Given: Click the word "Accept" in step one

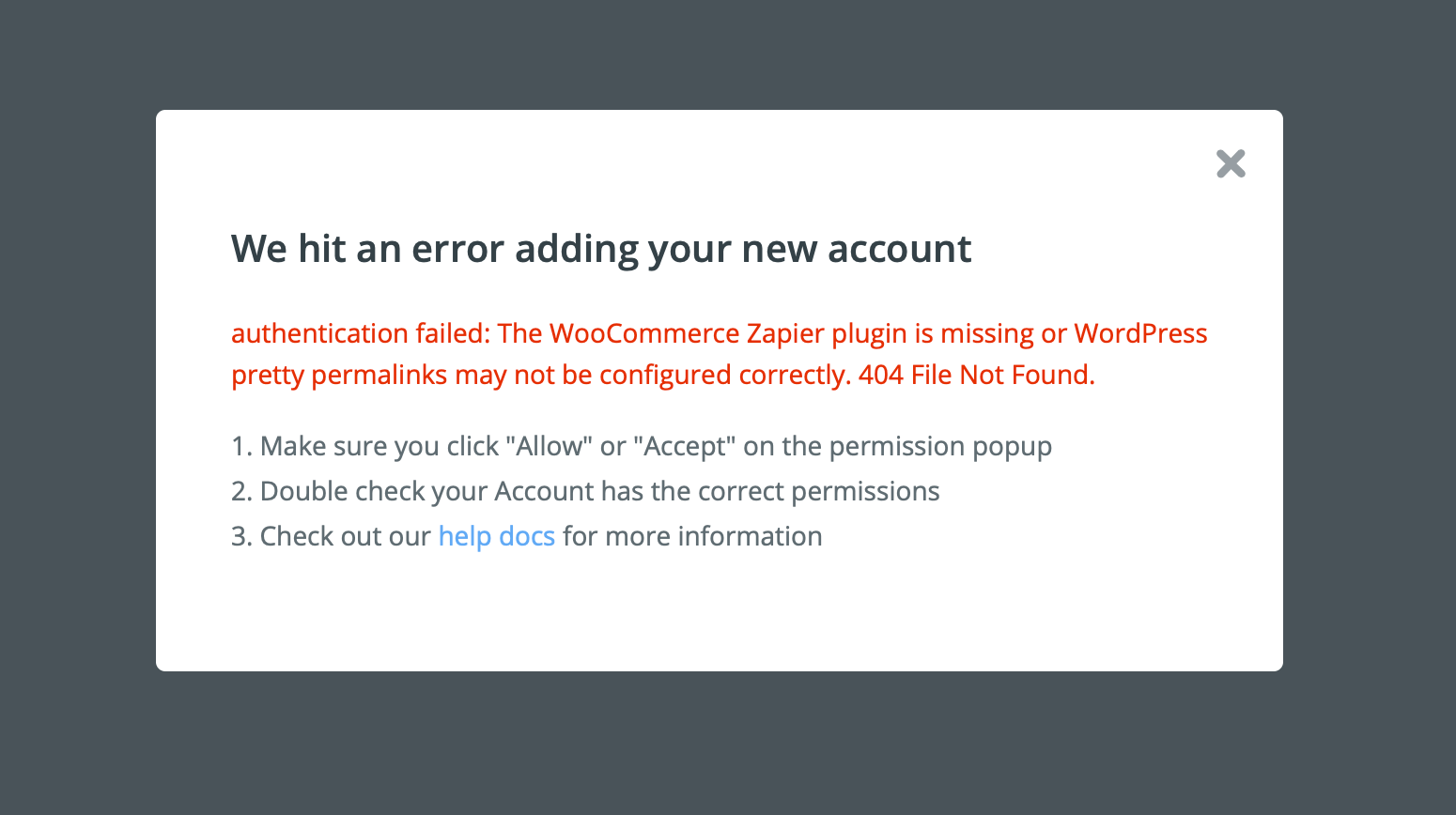Looking at the screenshot, I should 685,446.
